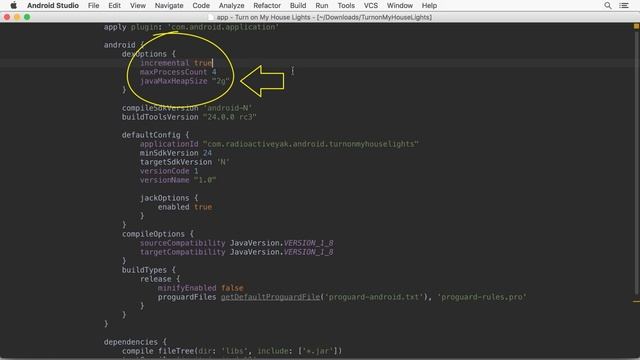Open the Edit menu
Viewport: 640px width, 360px height.
(114, 5)
